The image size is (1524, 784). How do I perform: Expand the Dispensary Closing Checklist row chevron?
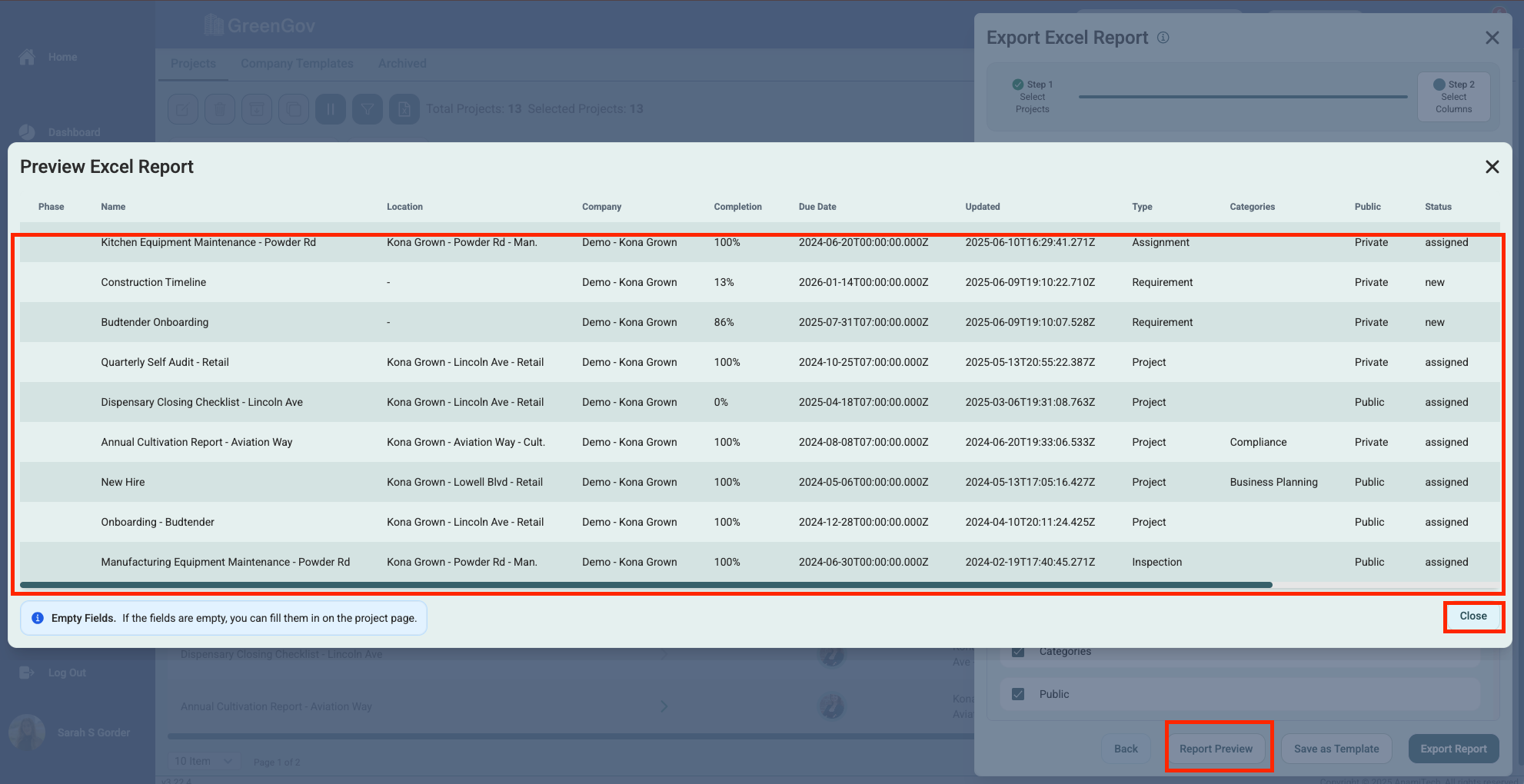[664, 654]
